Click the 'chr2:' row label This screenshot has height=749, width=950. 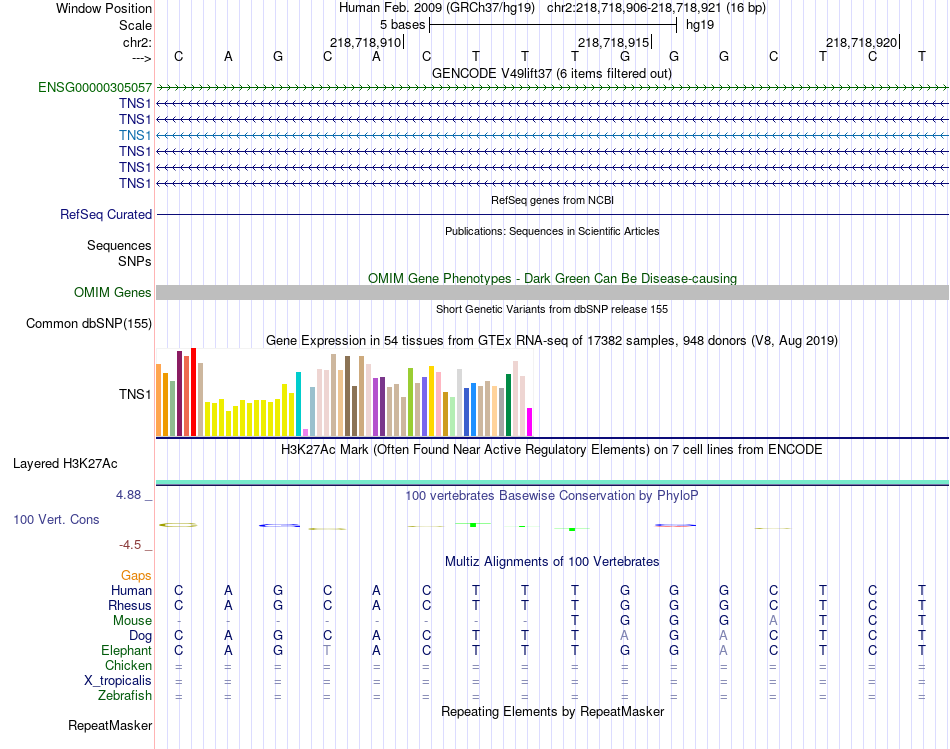tap(137, 42)
